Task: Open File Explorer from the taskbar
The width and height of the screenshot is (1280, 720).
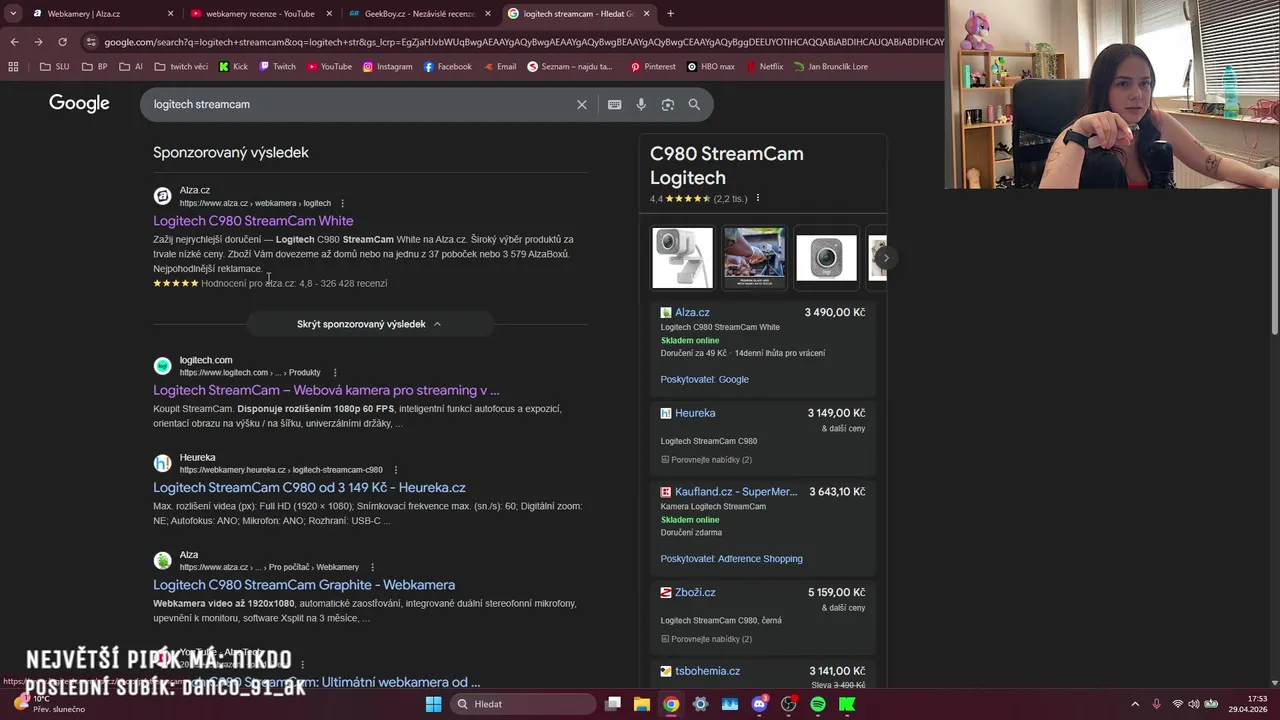Action: [x=642, y=704]
